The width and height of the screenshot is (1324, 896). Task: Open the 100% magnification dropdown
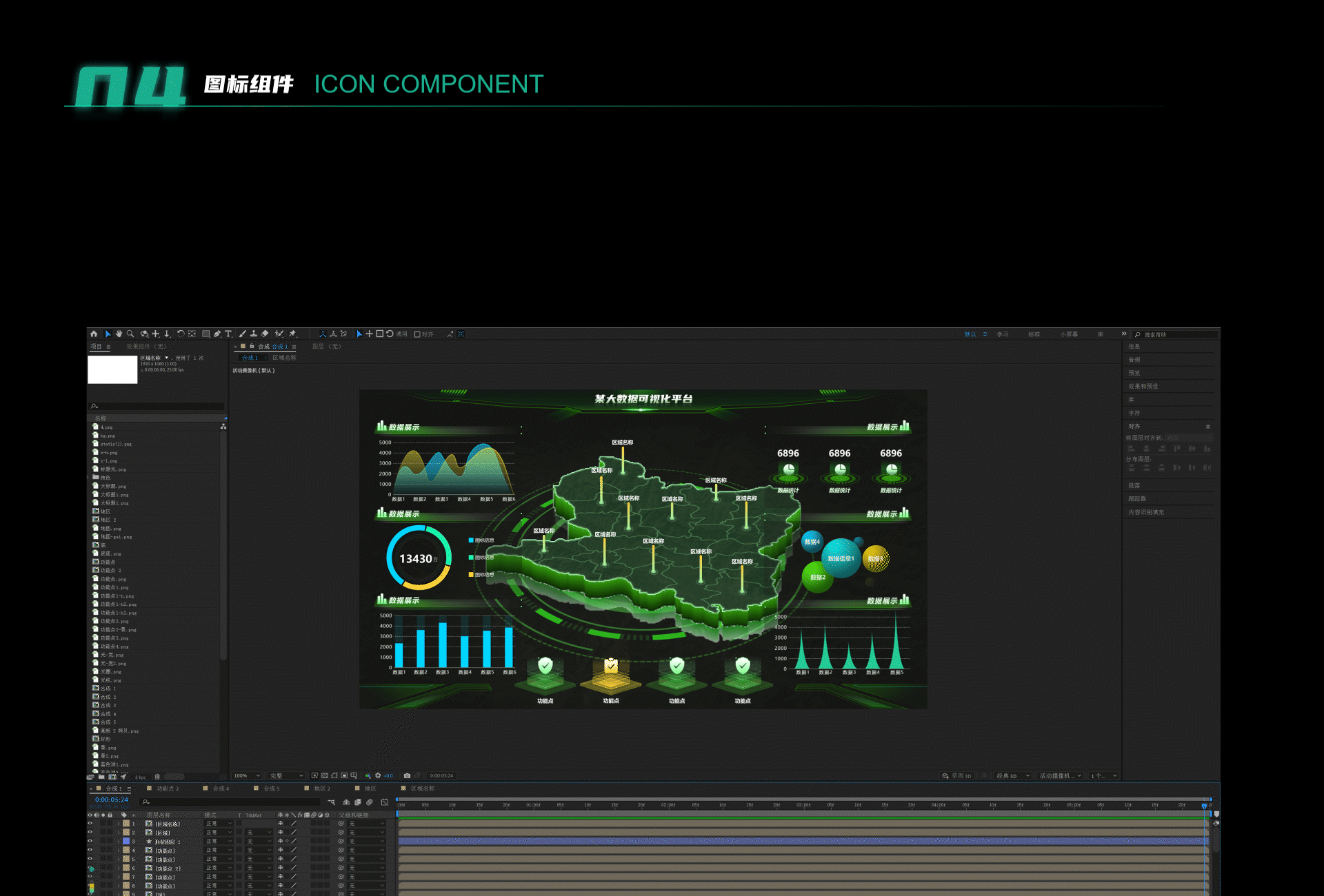click(247, 775)
